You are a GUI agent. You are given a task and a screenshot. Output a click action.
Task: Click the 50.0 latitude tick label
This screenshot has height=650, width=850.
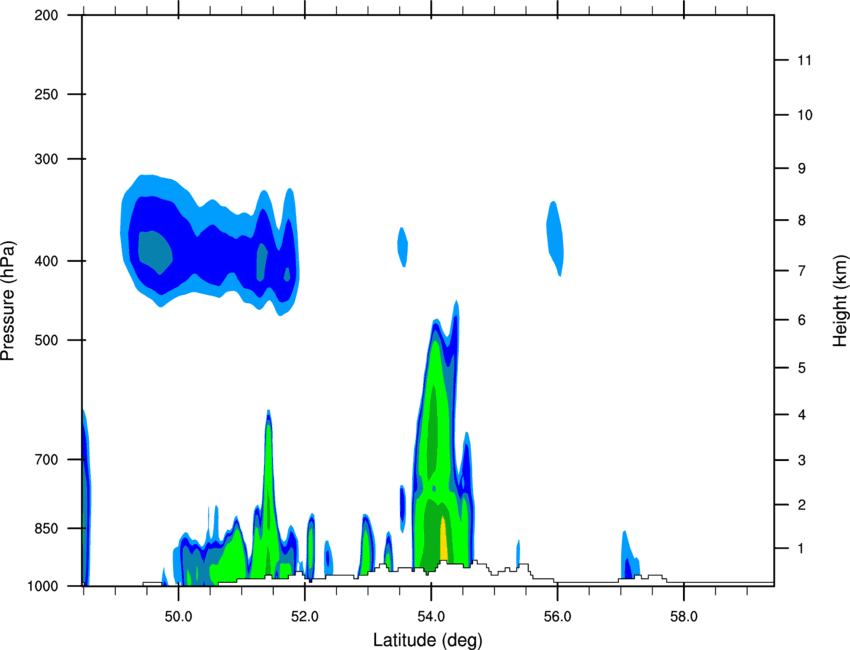click(x=178, y=616)
